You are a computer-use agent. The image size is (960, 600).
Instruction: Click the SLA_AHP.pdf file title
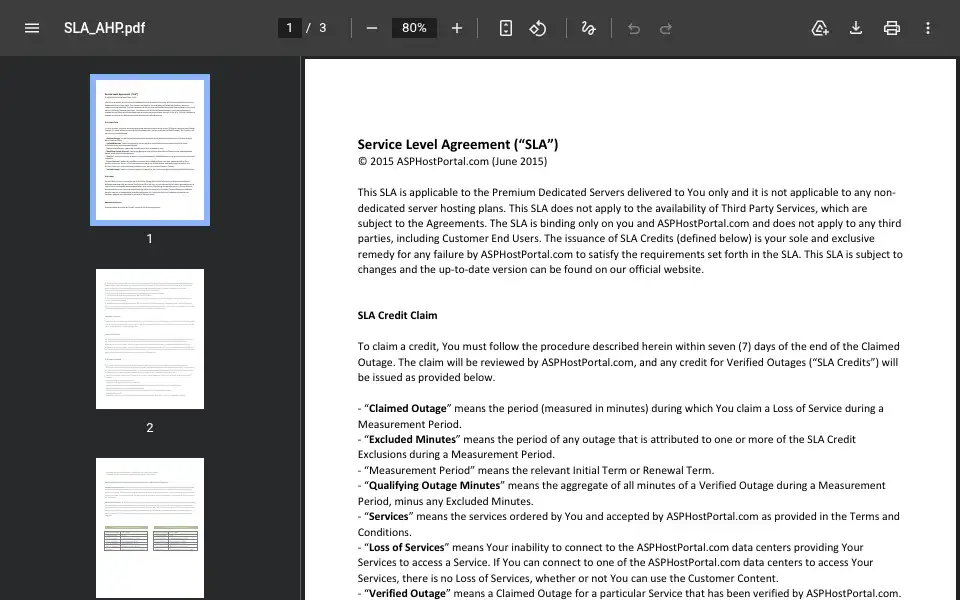pos(105,28)
